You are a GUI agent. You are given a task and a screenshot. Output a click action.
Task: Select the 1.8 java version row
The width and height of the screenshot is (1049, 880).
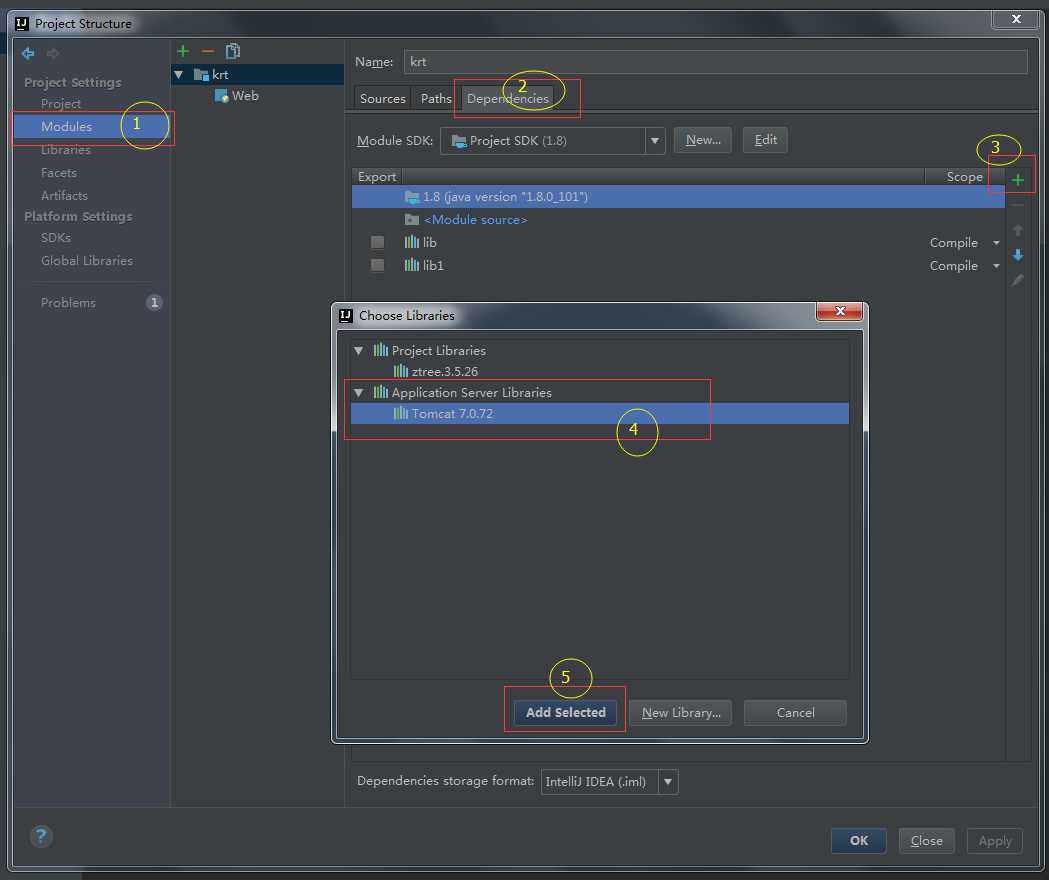678,197
